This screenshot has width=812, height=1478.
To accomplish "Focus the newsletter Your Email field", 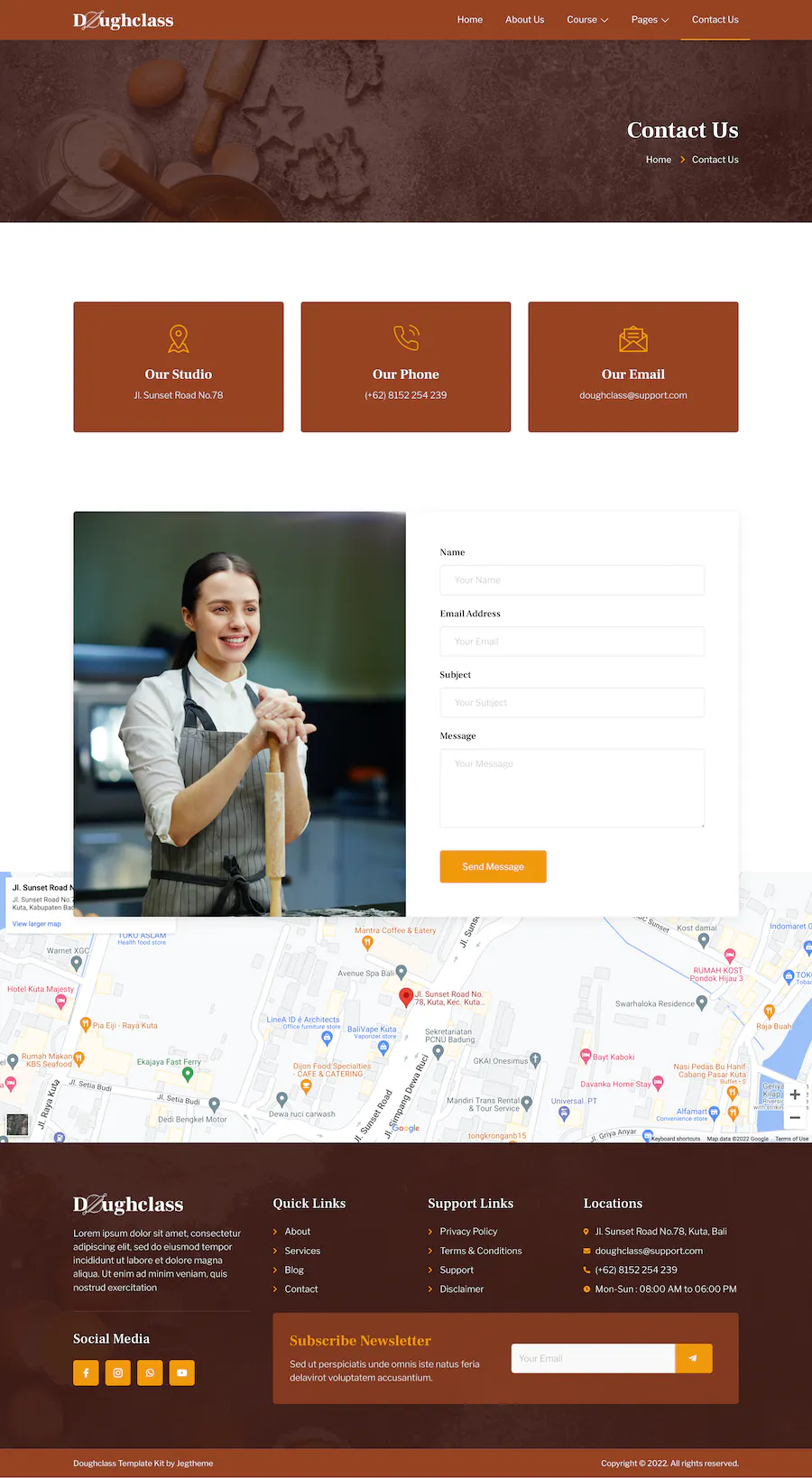I will tap(593, 1359).
